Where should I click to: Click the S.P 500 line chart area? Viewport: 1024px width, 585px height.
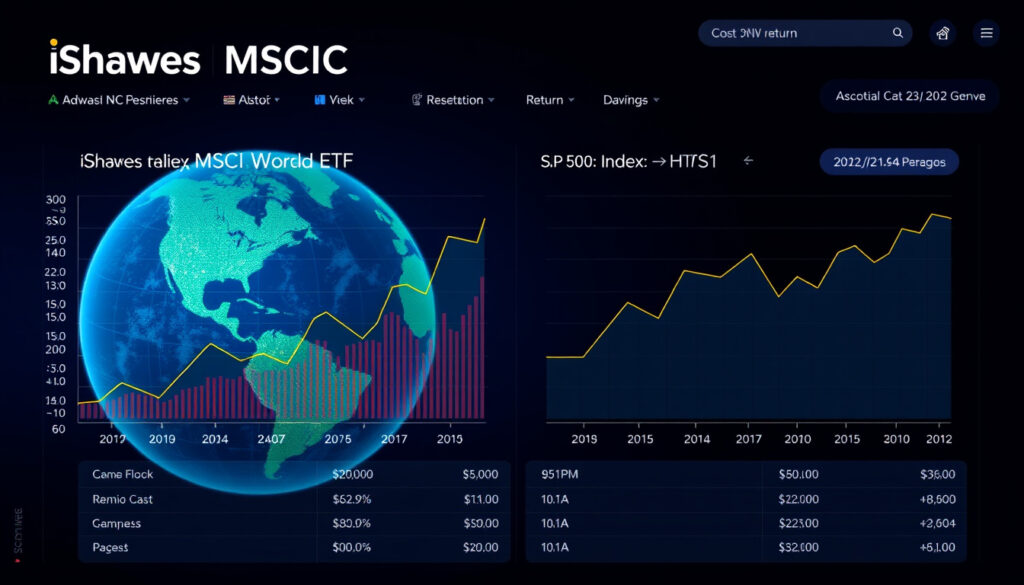coord(748,317)
